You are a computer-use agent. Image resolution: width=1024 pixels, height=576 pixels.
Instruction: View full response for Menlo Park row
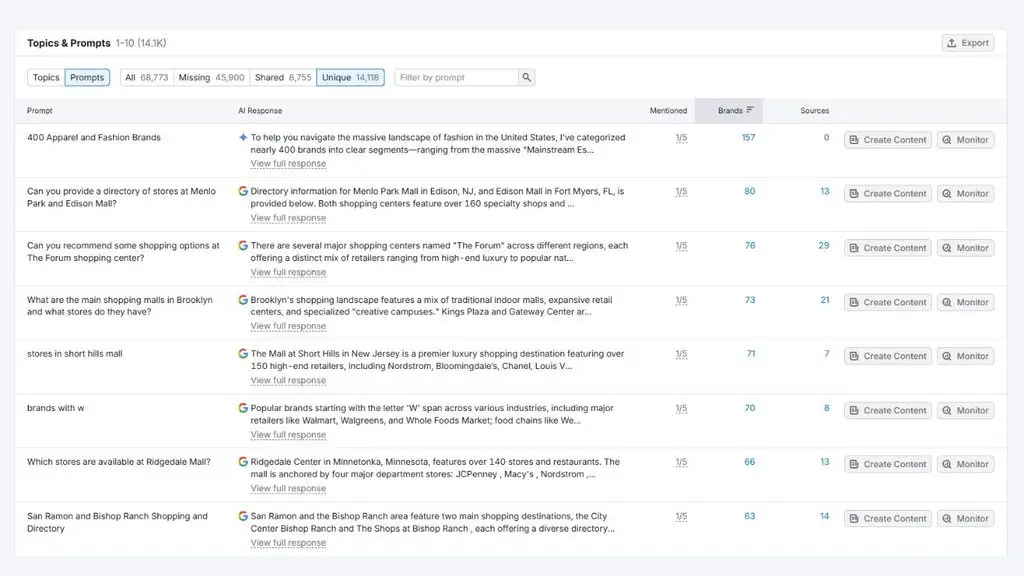click(x=288, y=218)
